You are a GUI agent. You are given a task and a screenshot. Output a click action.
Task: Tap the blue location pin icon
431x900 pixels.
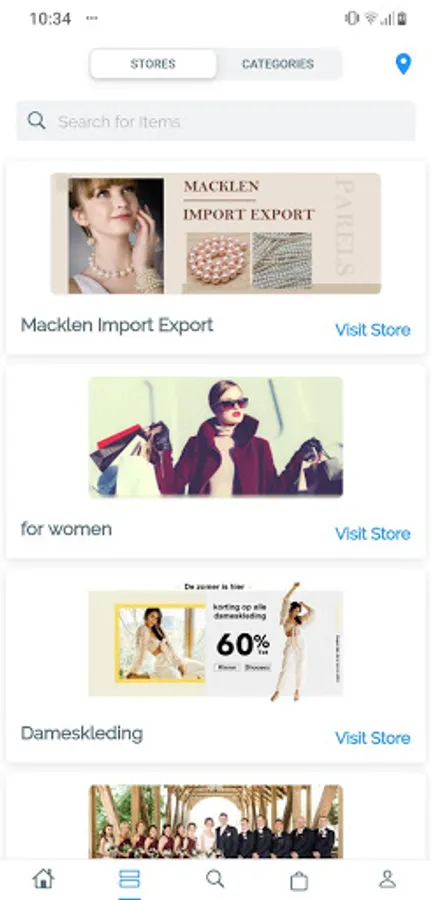pos(403,64)
